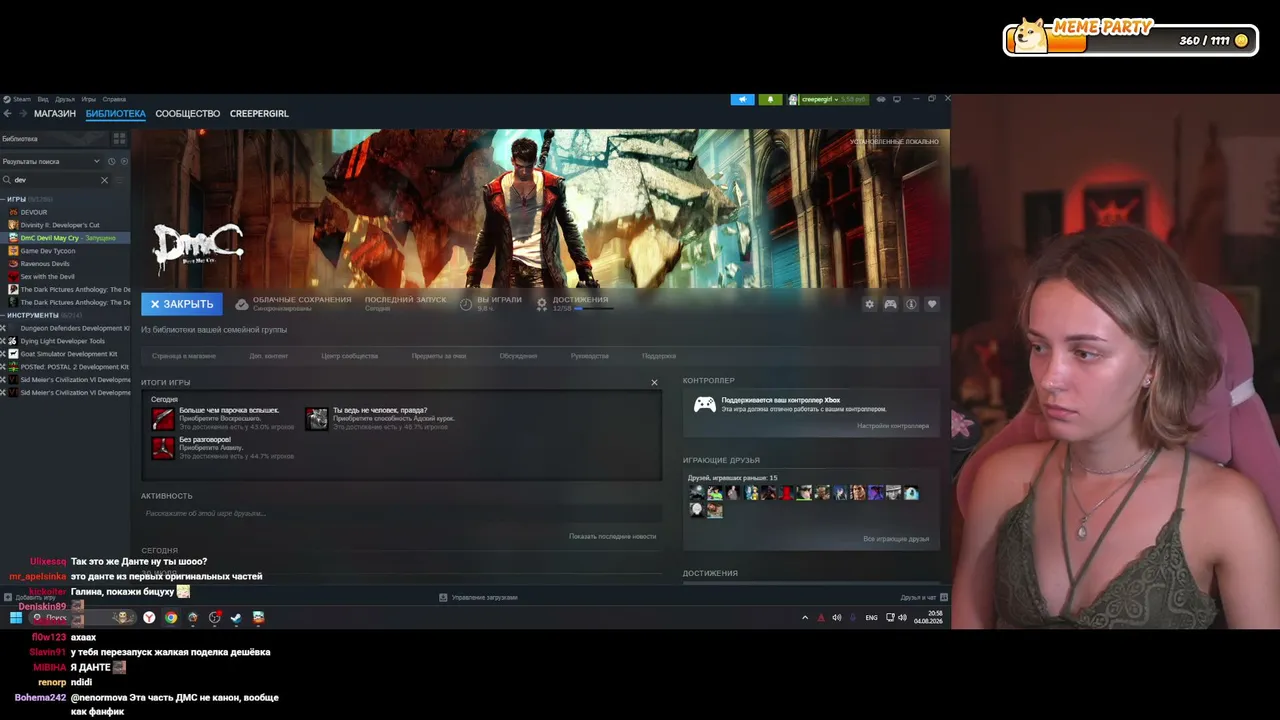Viewport: 1280px width, 720px height.
Task: Open the library grid view icon
Action: (x=119, y=139)
